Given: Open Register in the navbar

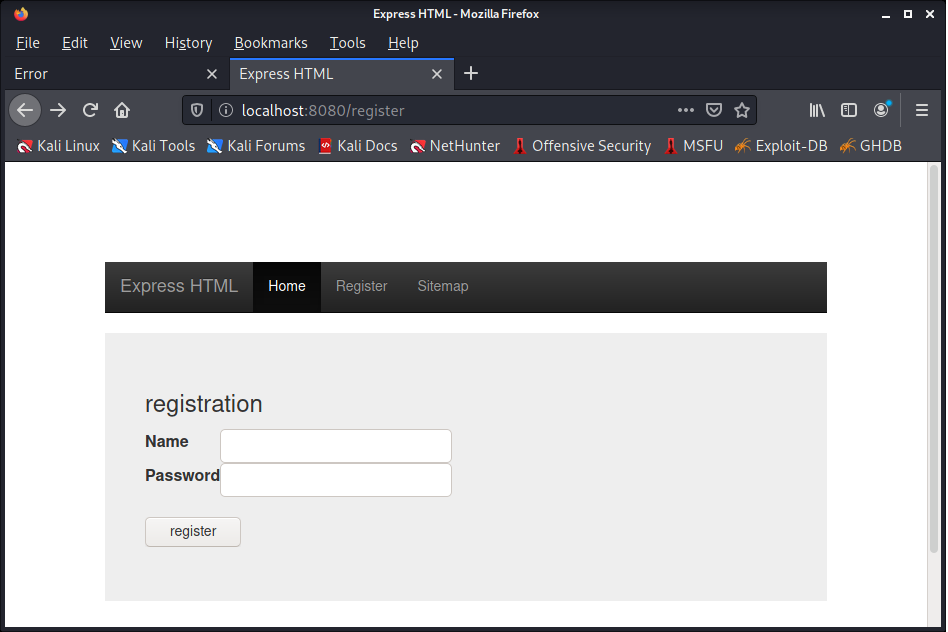Looking at the screenshot, I should (362, 286).
